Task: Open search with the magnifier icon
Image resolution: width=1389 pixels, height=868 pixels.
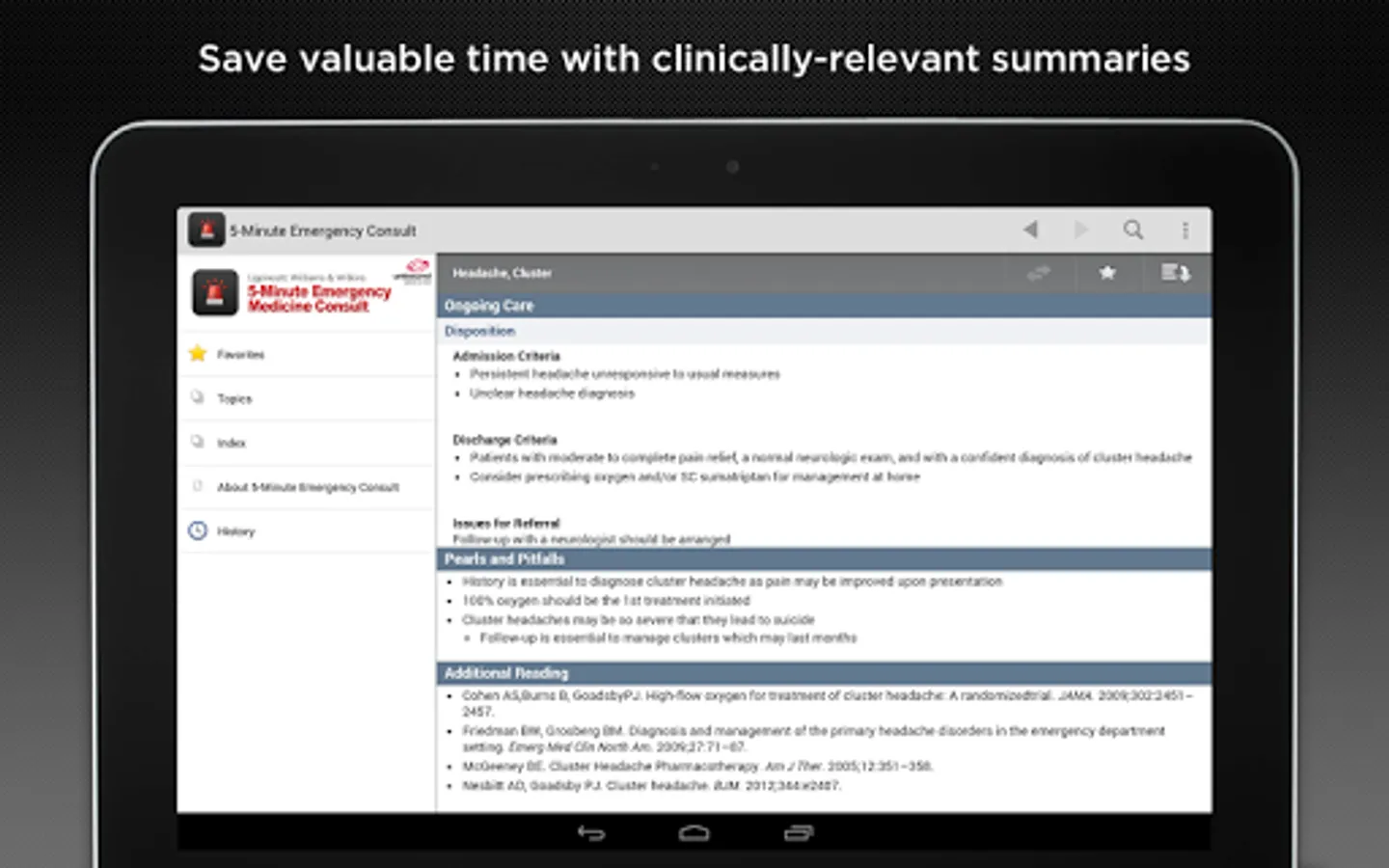Action: tap(1133, 230)
